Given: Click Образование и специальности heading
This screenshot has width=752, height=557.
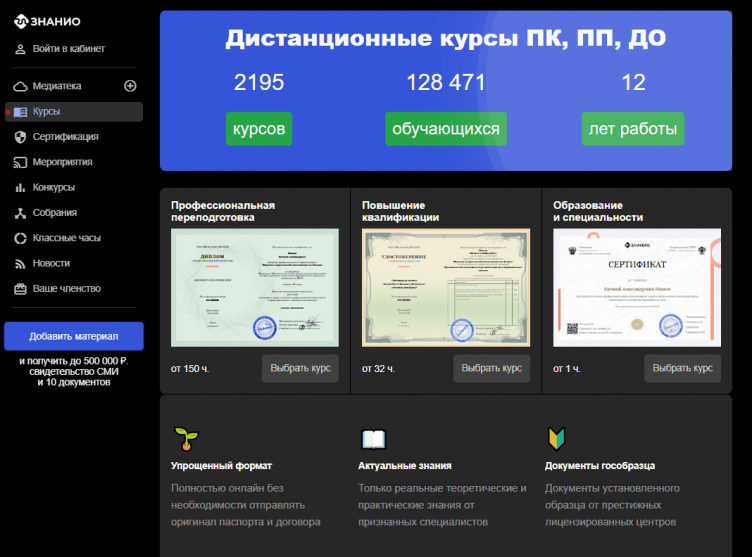Looking at the screenshot, I should (598, 211).
